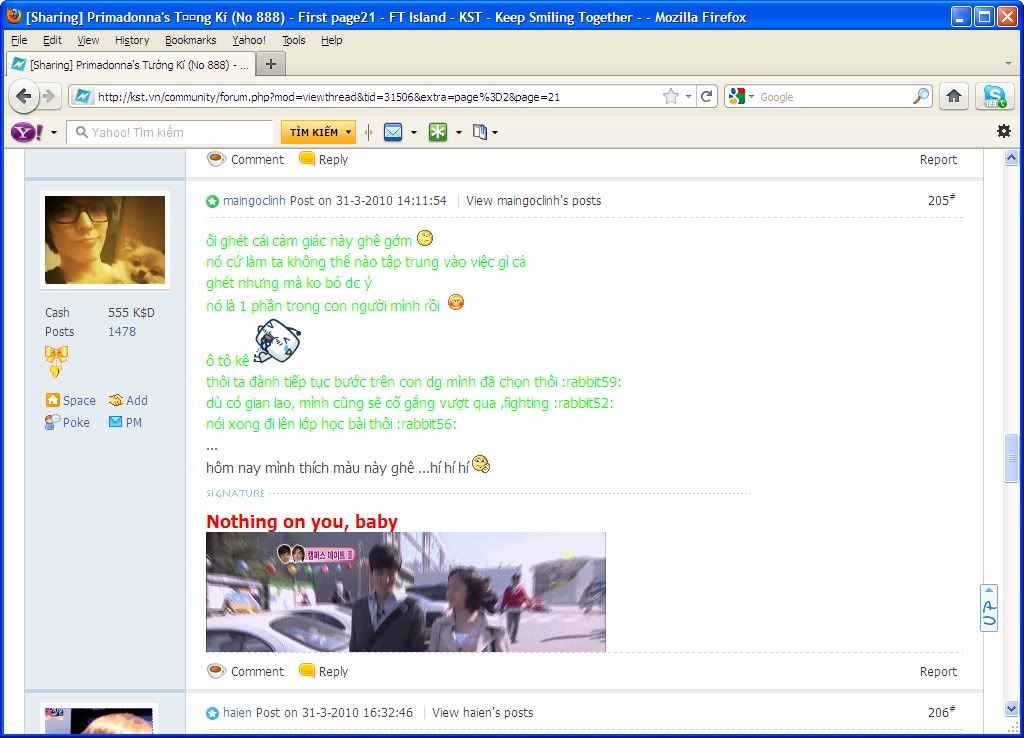Click the site identity icon in address bar
The image size is (1024, 738).
82,97
